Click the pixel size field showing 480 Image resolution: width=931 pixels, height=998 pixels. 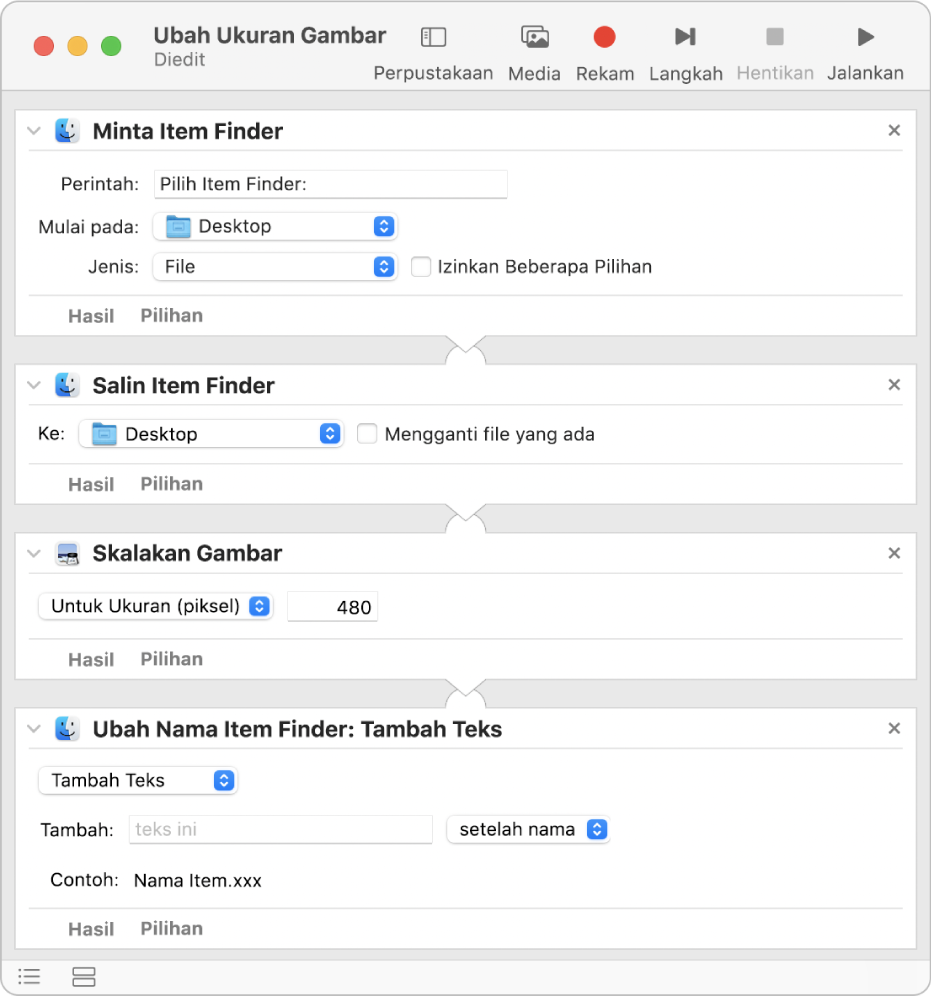coord(333,607)
